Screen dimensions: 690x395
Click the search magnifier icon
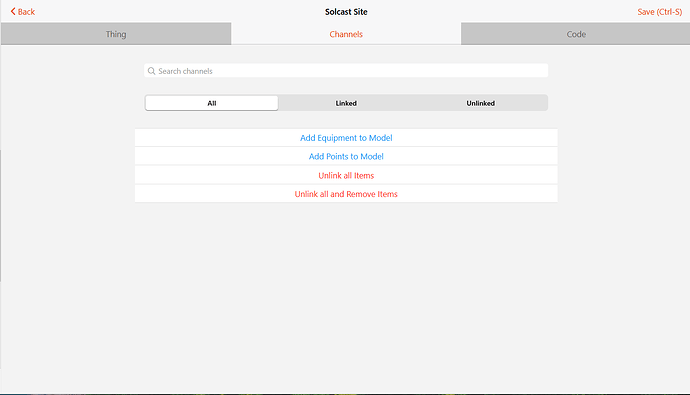coord(151,71)
